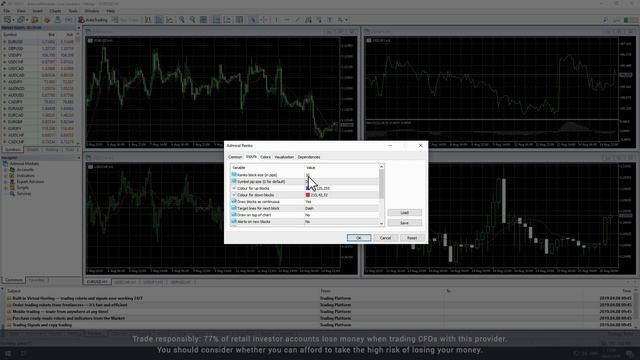This screenshot has height=360, width=640.
Task: Switch chart to candlesticks icon
Action: point(159,20)
